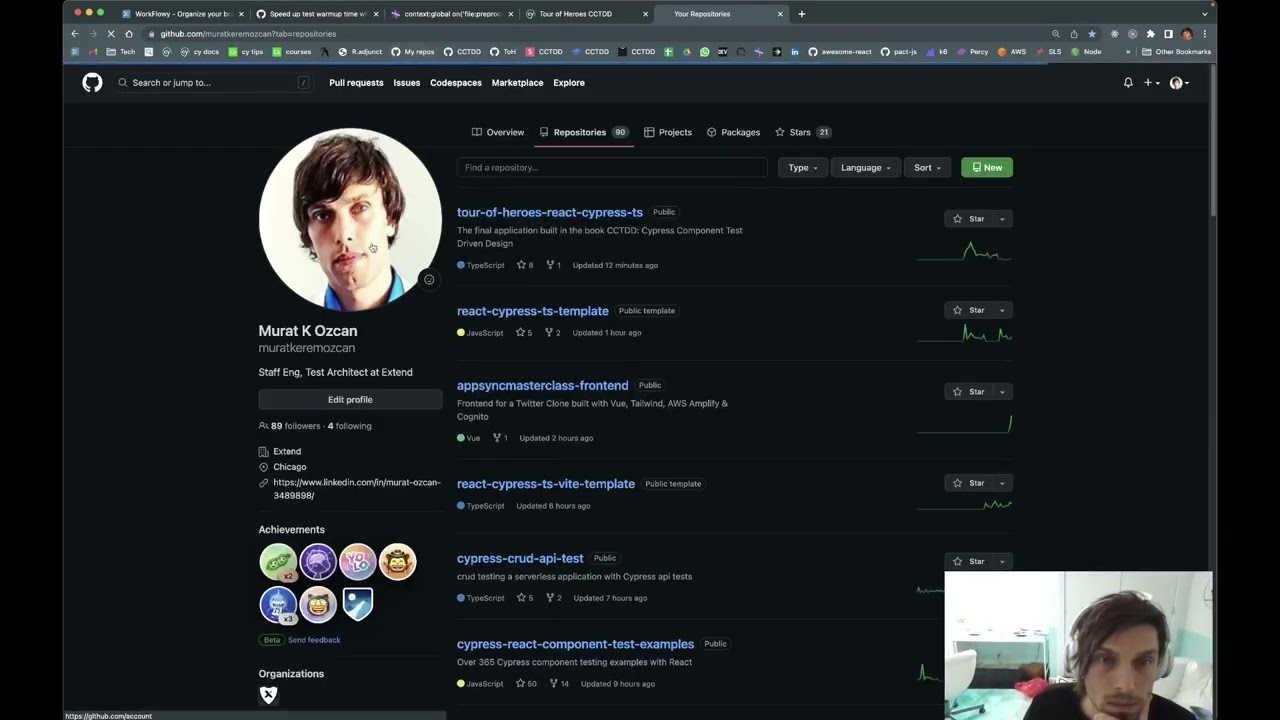View the Pair Extraordinaire pea-pod achievement badge

[x=278, y=562]
